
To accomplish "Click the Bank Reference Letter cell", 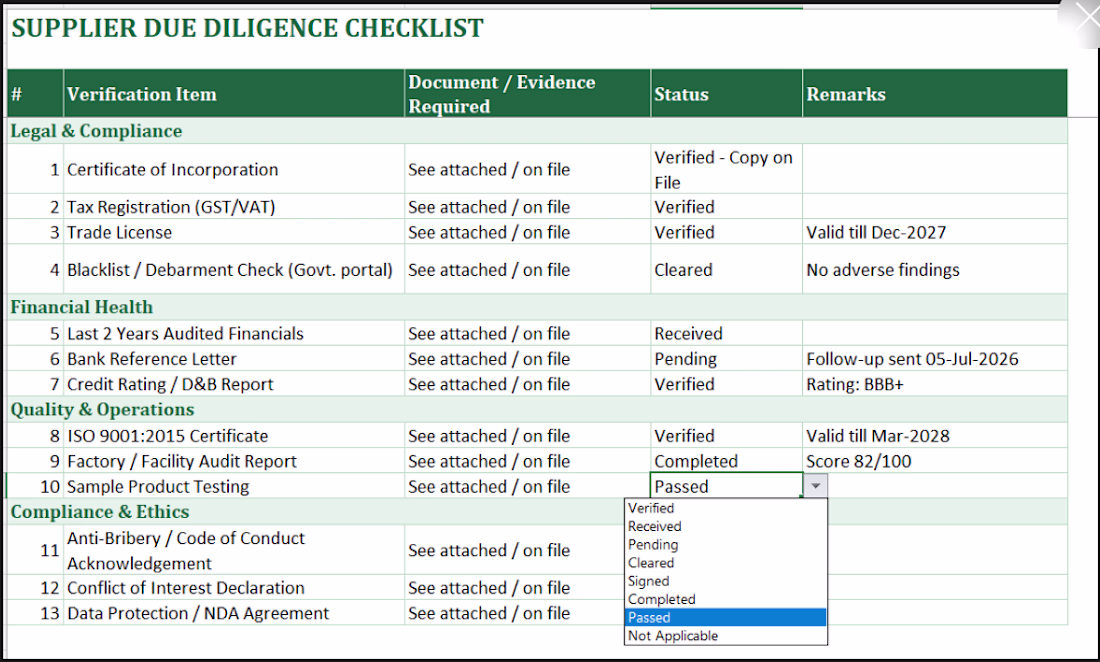I will 234,358.
